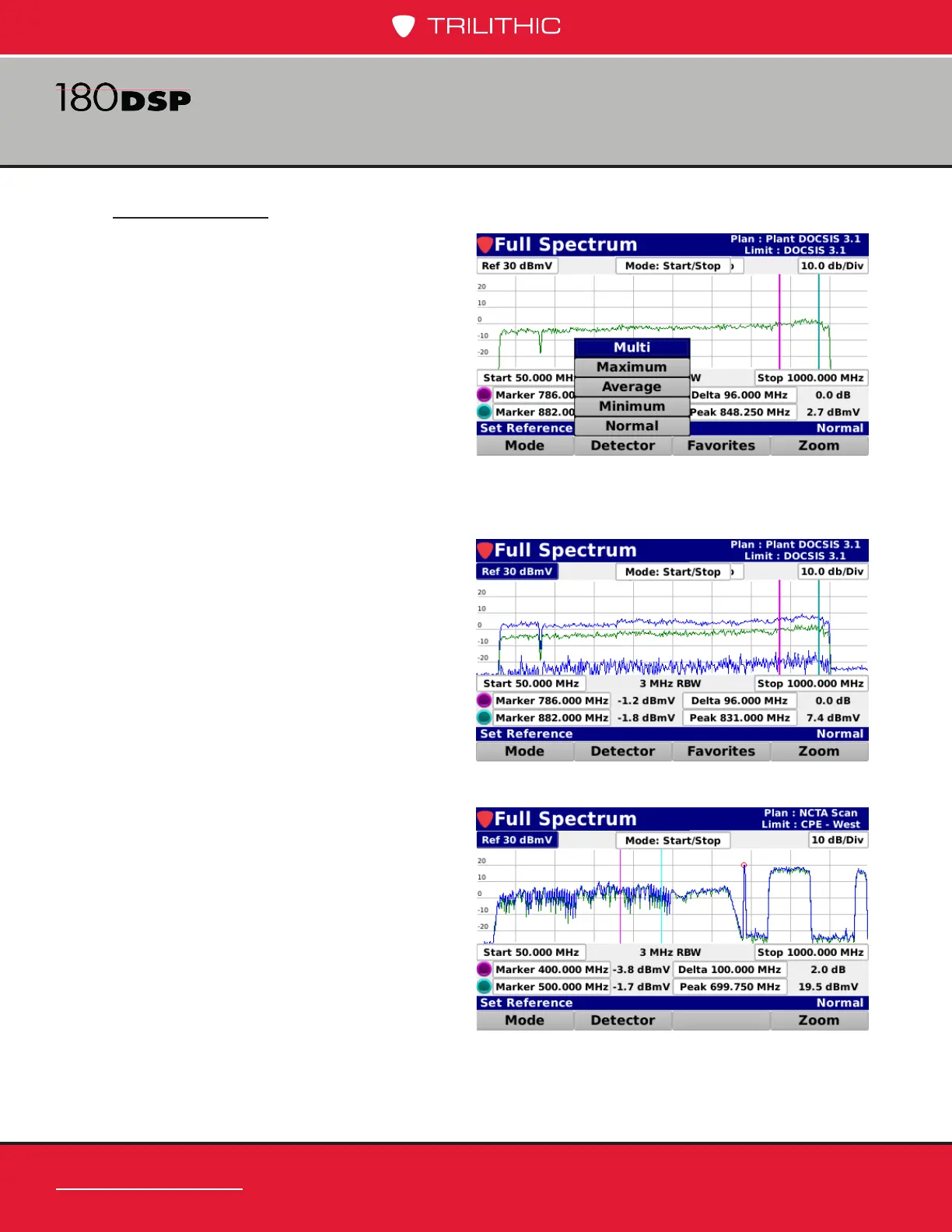Open Detector on the NCTA Scan screen
This screenshot has height=1232, width=952.
pos(623,1020)
